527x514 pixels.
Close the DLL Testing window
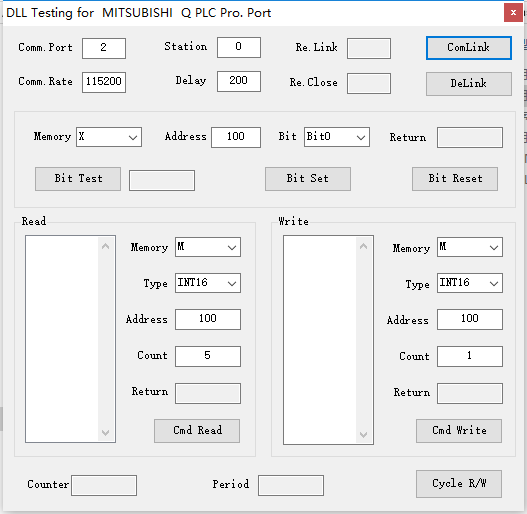point(513,13)
